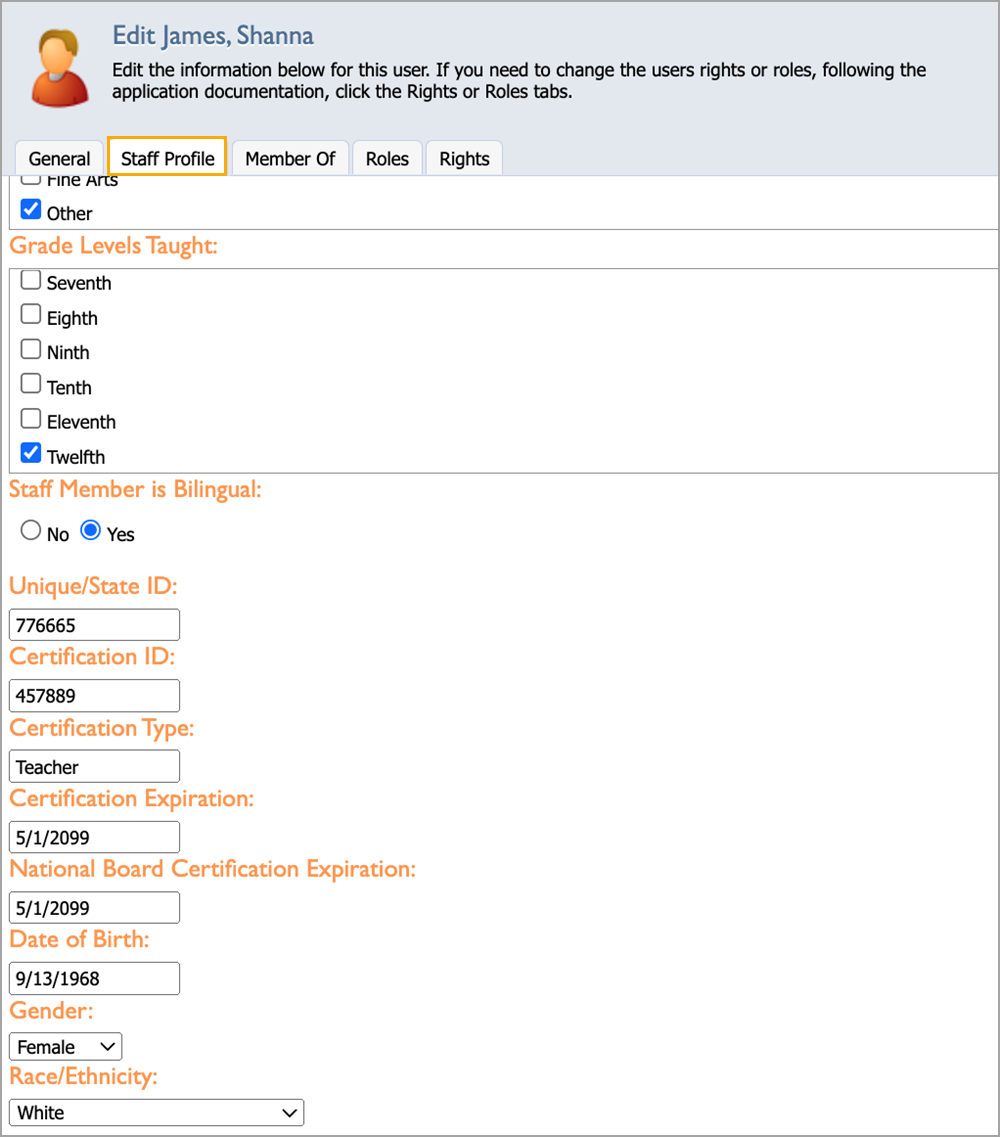Expand the Gender dropdown
1000x1137 pixels.
click(x=65, y=1046)
